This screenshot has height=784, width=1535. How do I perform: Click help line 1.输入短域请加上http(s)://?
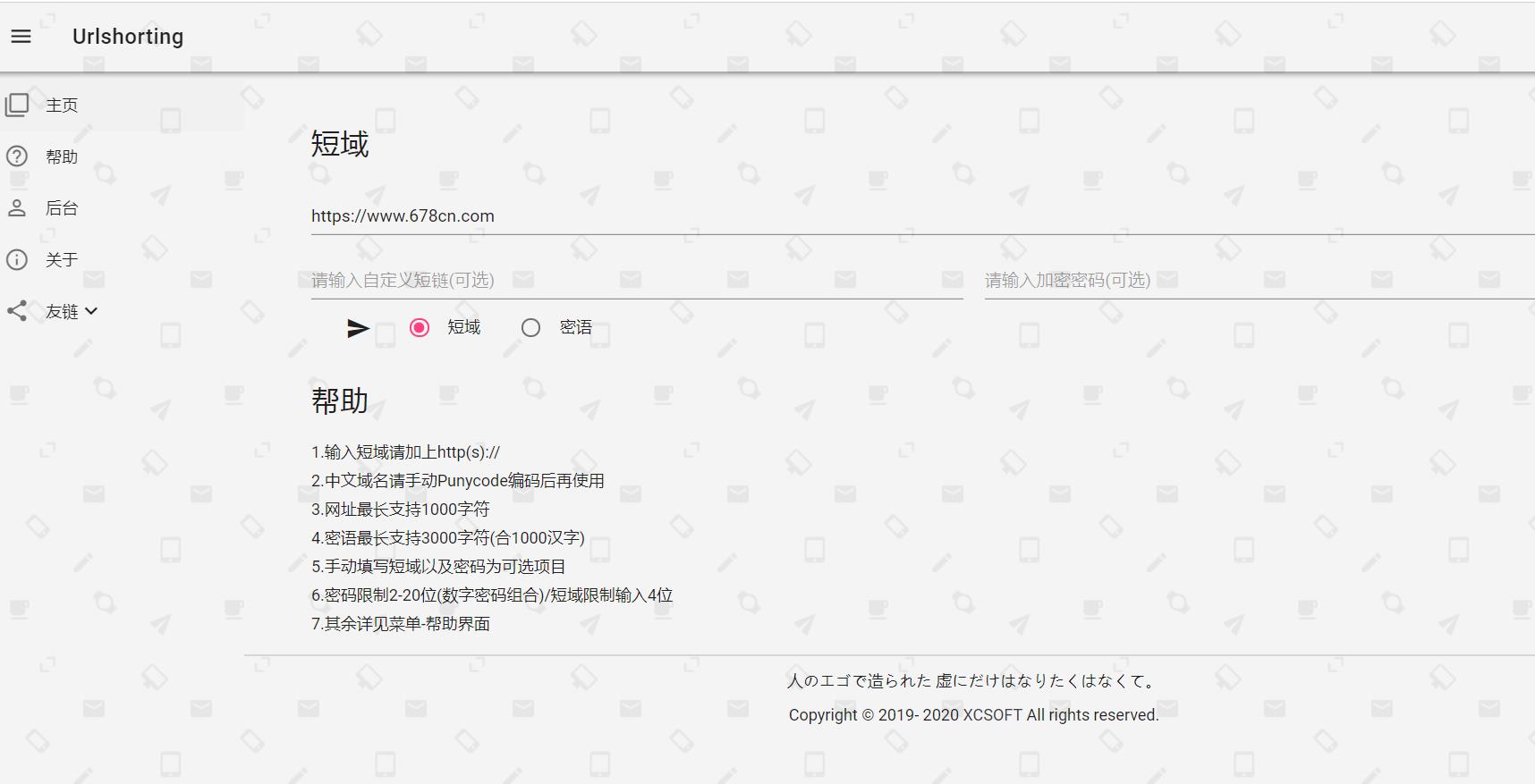point(405,452)
